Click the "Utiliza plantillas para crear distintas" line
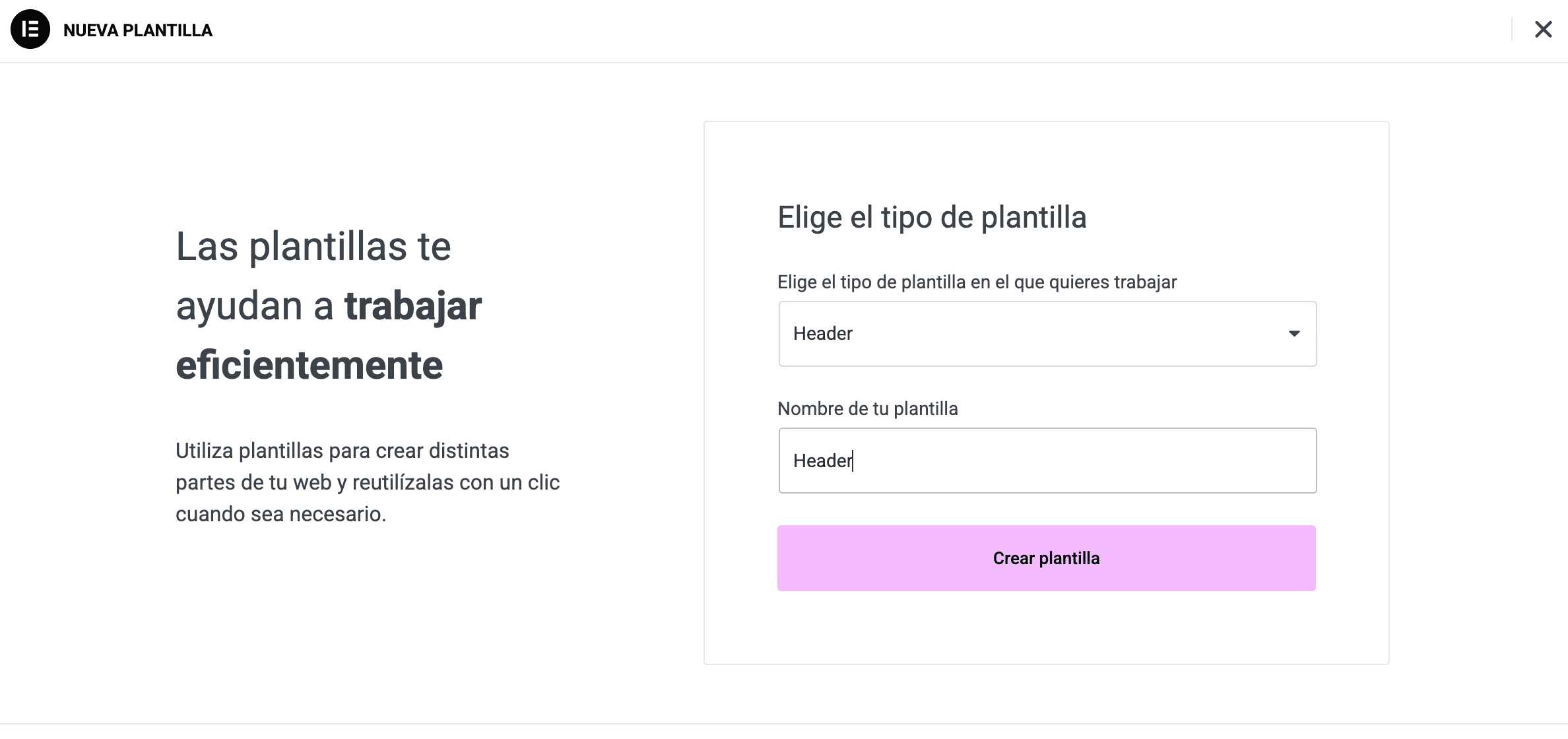The width and height of the screenshot is (1568, 739). click(x=342, y=451)
